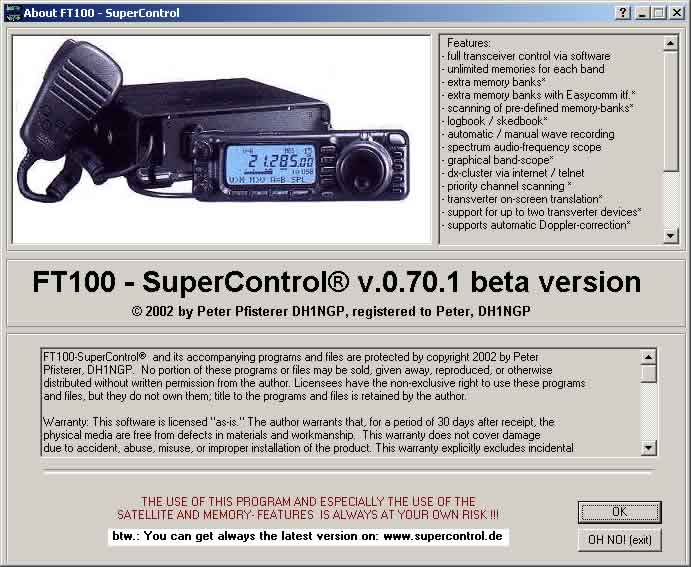Click the 'Features:' heading text
The width and height of the screenshot is (691, 567).
tap(469, 43)
